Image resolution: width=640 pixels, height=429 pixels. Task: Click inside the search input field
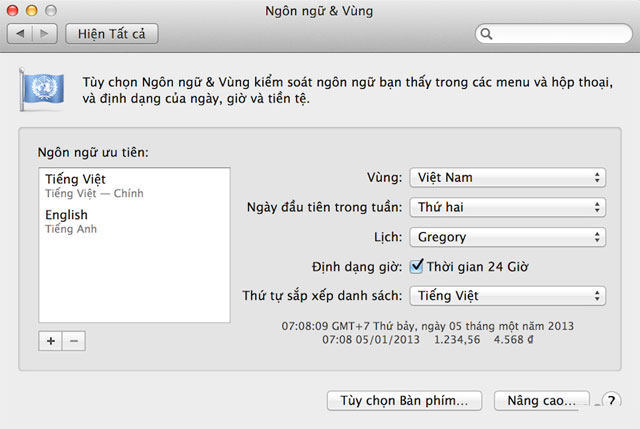click(x=560, y=34)
